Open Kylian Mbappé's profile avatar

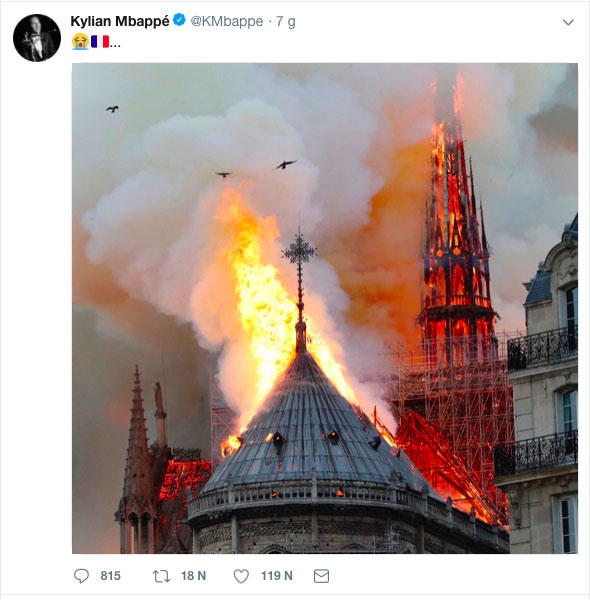(37, 38)
